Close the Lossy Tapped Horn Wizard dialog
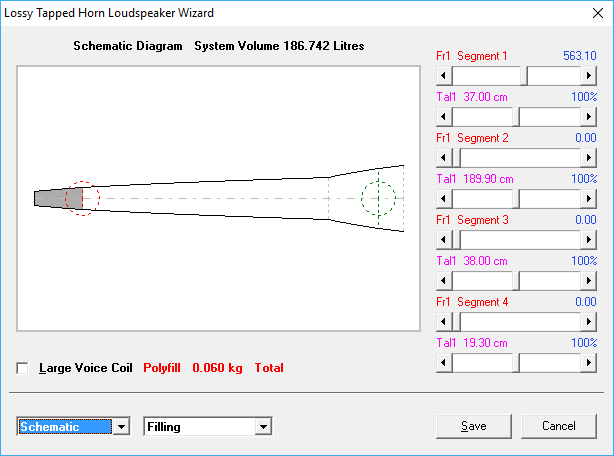The height and width of the screenshot is (456, 614). point(598,13)
